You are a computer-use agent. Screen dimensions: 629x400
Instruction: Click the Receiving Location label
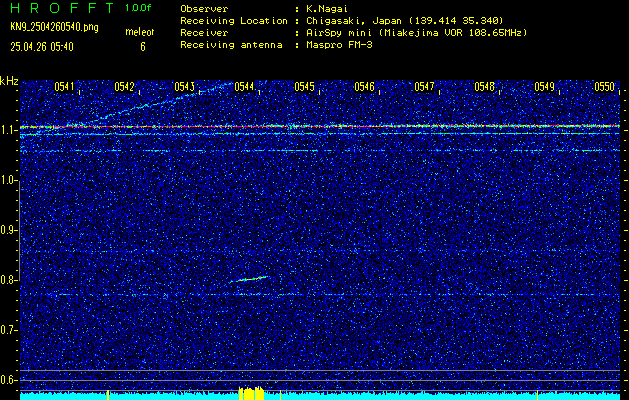click(x=234, y=20)
